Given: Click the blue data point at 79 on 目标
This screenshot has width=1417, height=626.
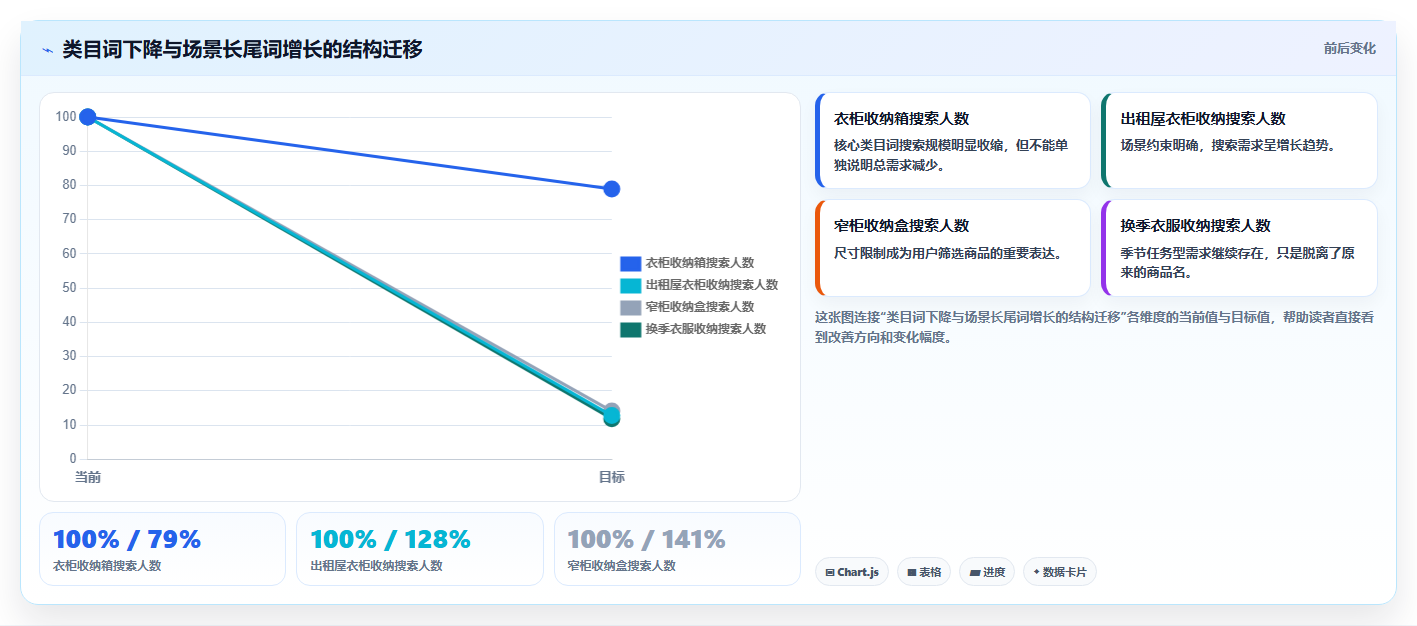Looking at the screenshot, I should [x=612, y=189].
